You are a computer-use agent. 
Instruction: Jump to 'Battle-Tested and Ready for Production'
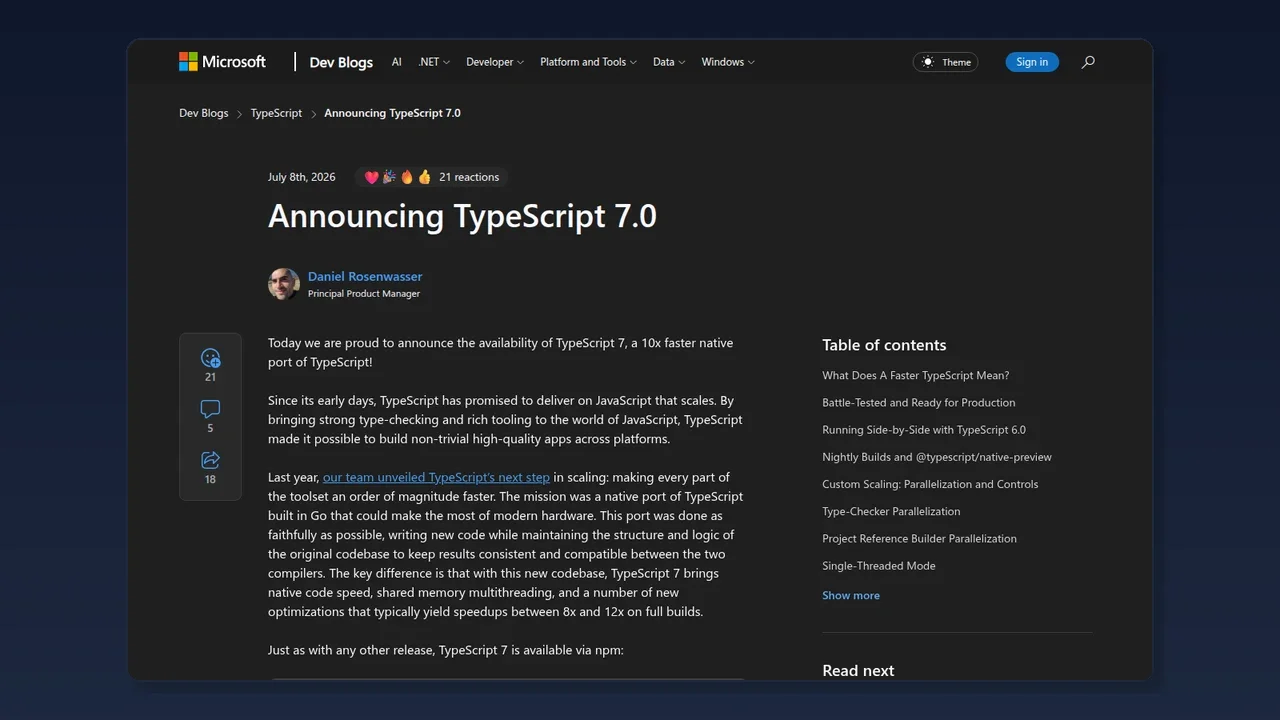click(x=919, y=402)
